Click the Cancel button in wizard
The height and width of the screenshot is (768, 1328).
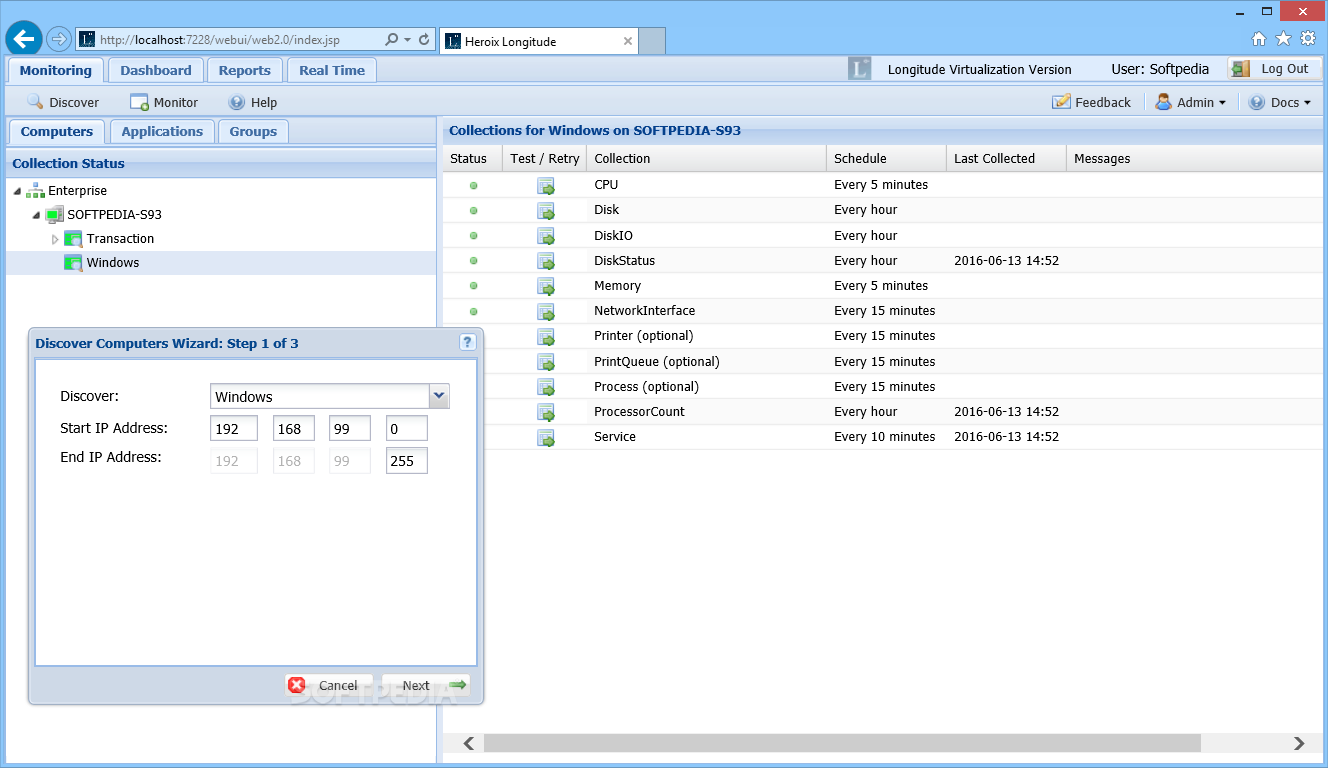pyautogui.click(x=328, y=685)
